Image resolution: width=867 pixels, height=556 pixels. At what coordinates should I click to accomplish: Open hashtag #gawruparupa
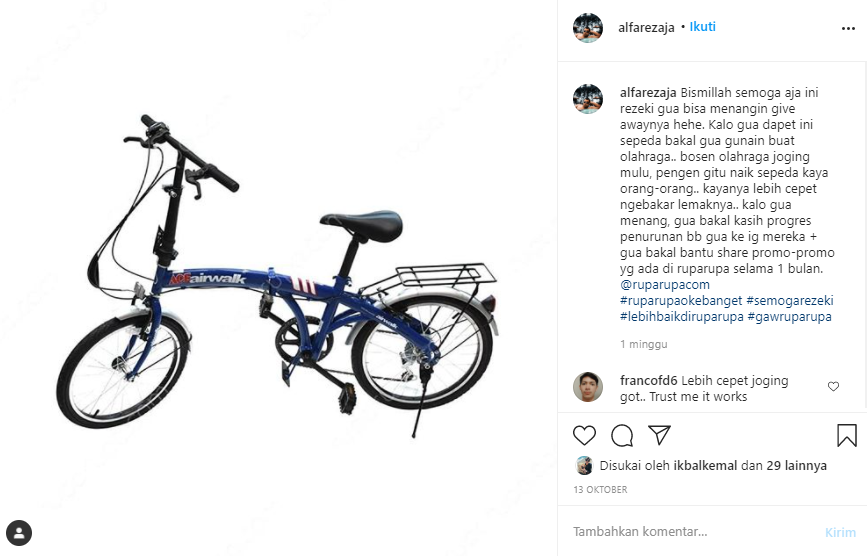click(790, 317)
